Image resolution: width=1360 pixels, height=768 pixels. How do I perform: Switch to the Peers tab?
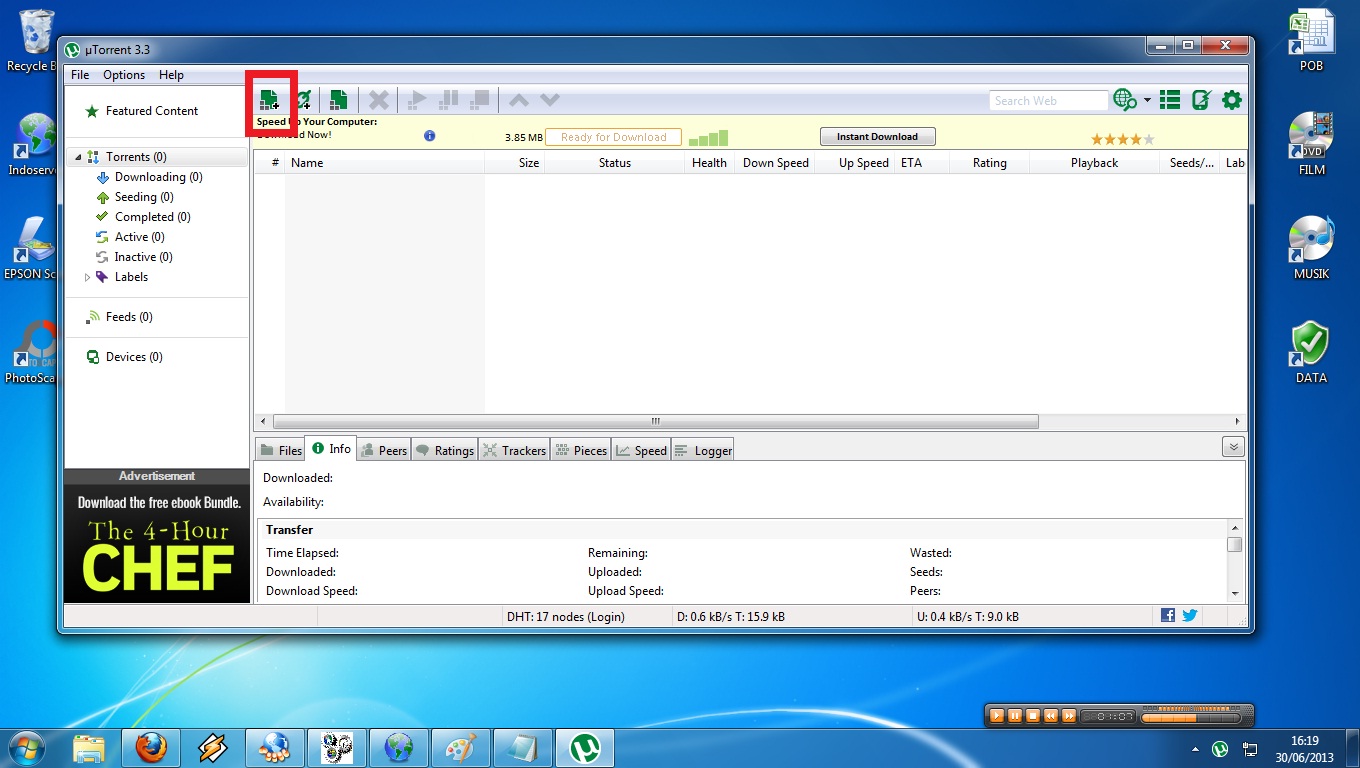pos(382,450)
